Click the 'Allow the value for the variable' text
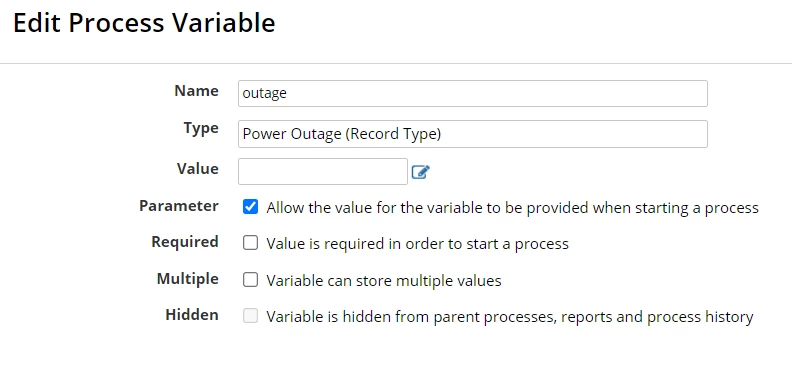 pyautogui.click(x=513, y=208)
